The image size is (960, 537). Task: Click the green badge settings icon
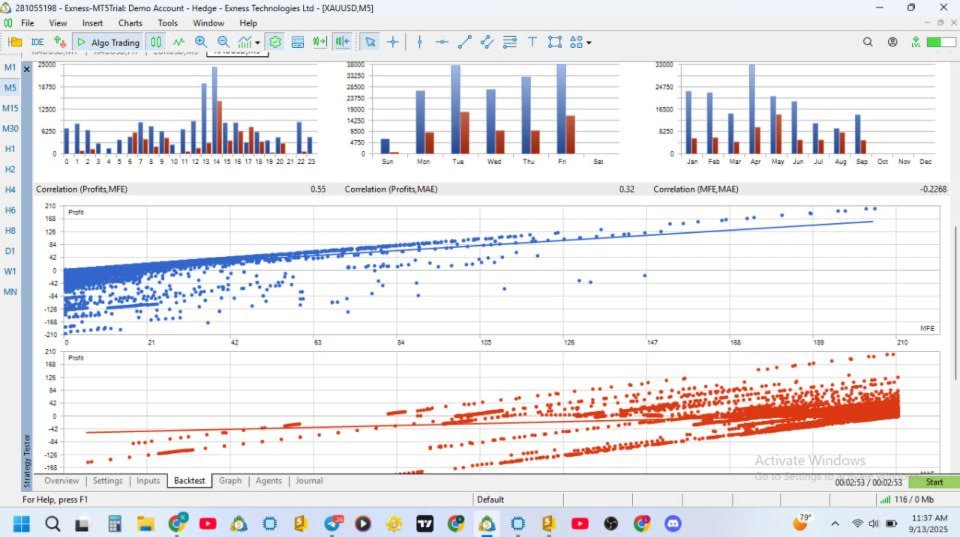click(275, 42)
